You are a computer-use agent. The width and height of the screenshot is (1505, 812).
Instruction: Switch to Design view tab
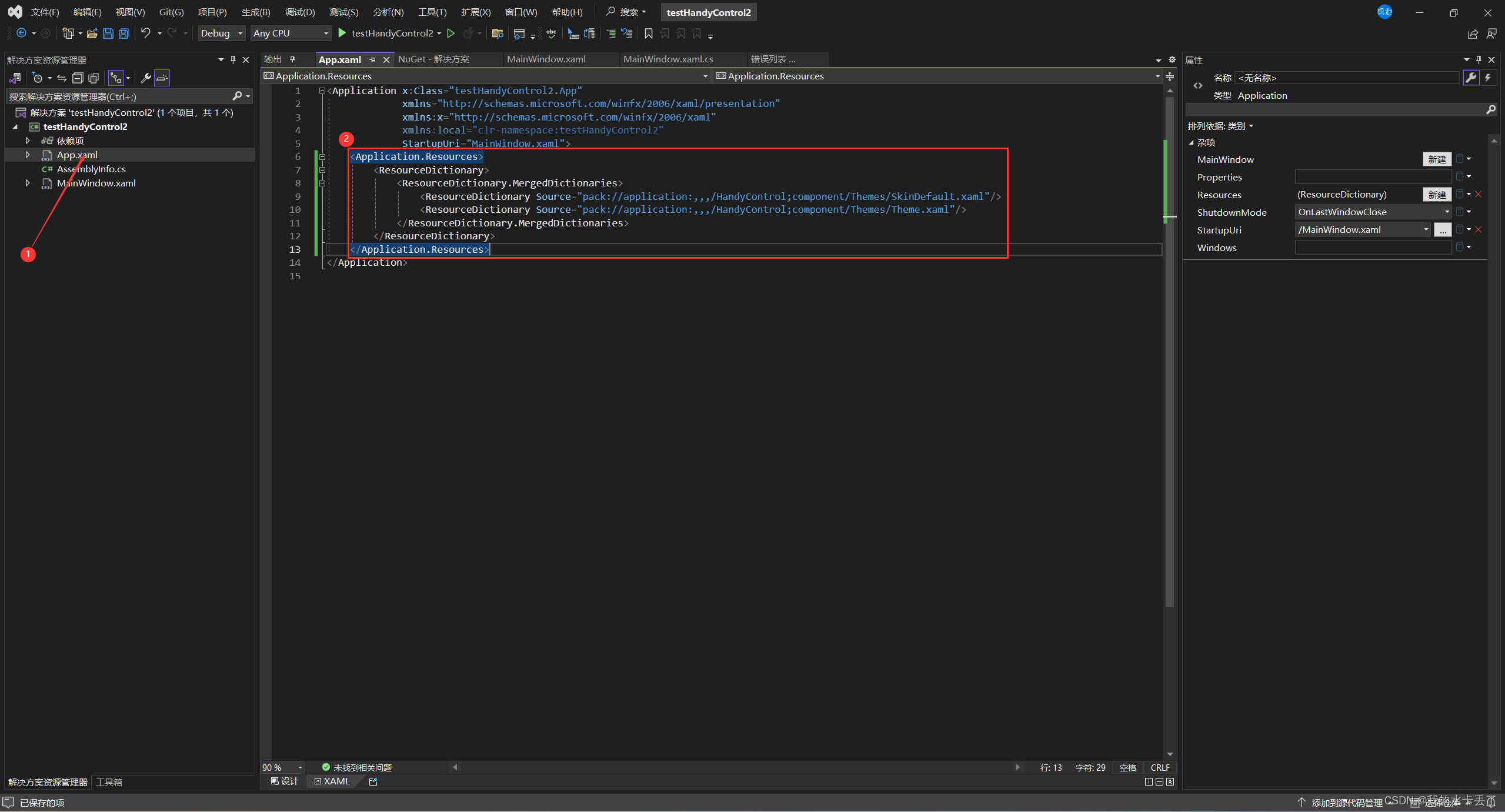285,781
